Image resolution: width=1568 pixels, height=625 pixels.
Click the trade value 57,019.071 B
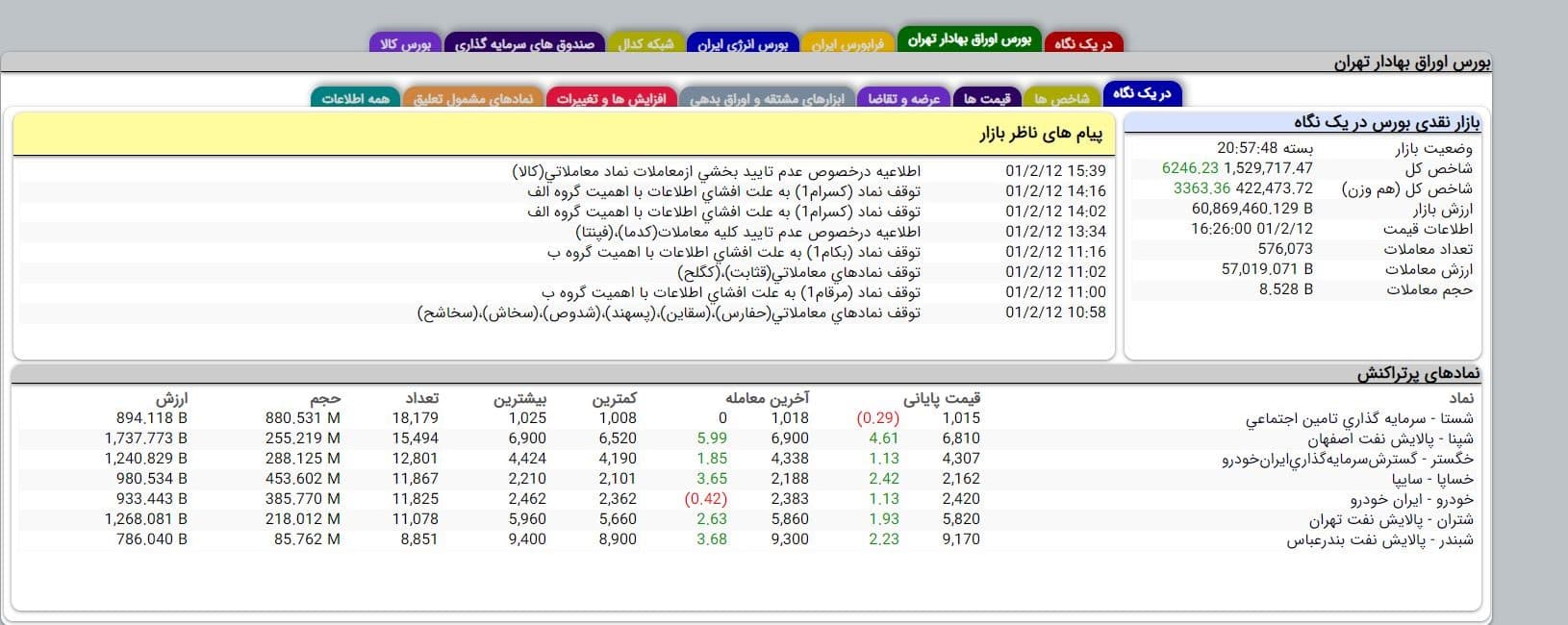coord(1267,269)
